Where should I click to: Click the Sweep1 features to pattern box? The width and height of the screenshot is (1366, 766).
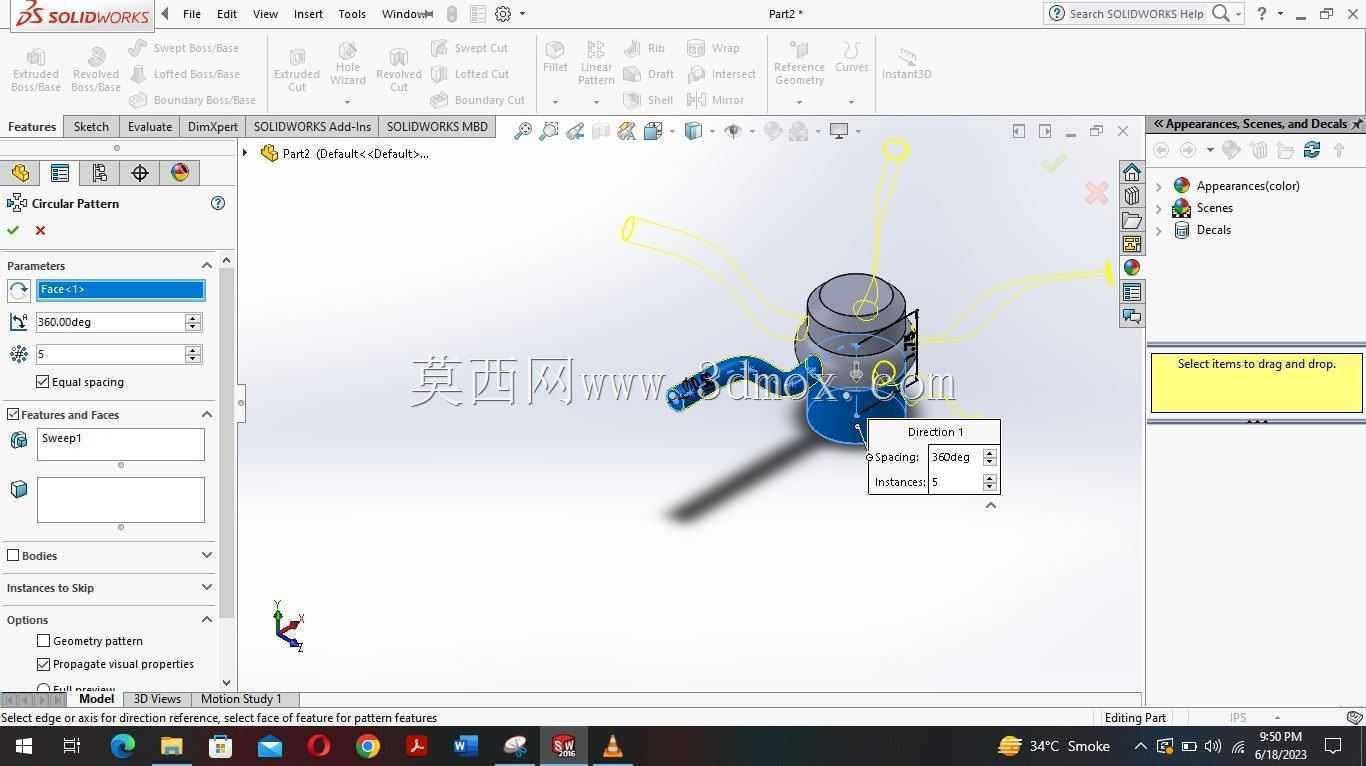[120, 444]
